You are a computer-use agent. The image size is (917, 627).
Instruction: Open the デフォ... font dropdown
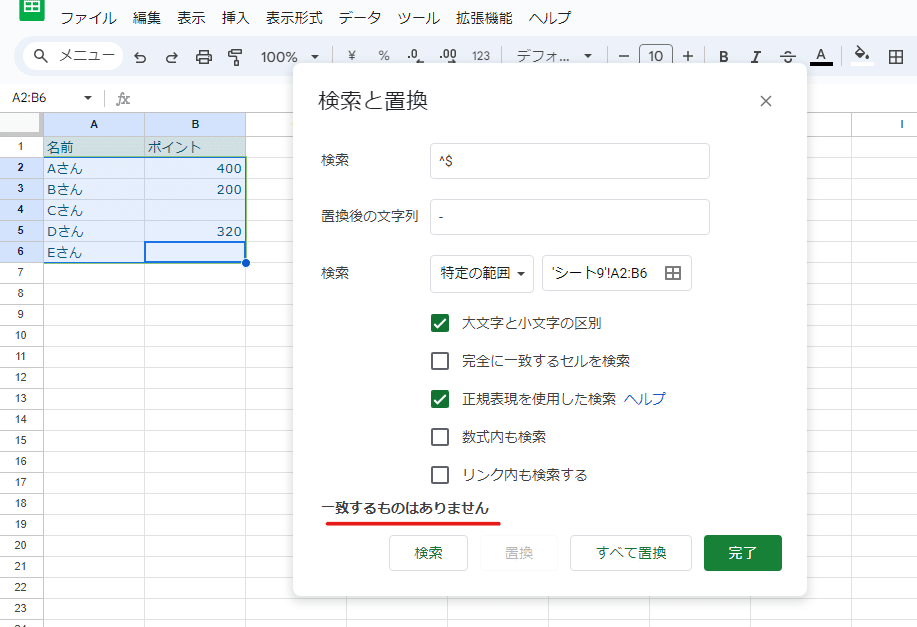point(554,56)
